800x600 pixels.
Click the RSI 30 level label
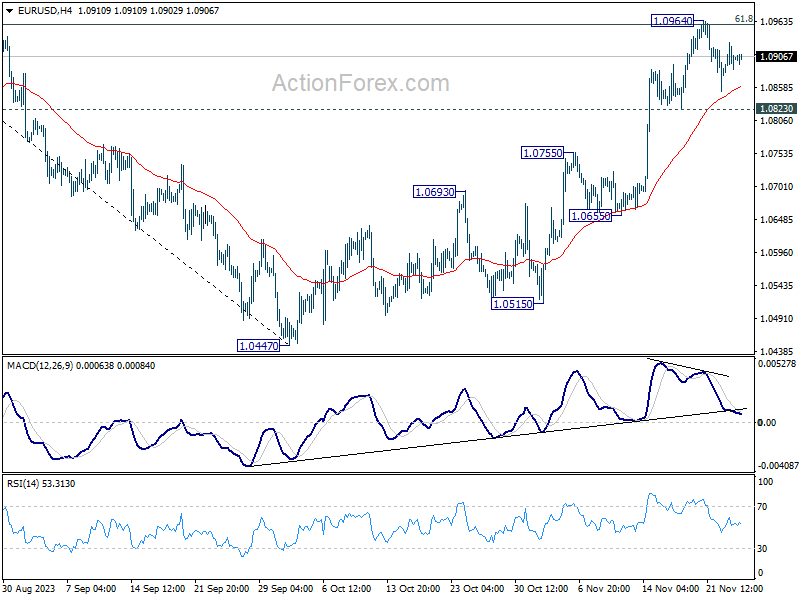[x=762, y=548]
